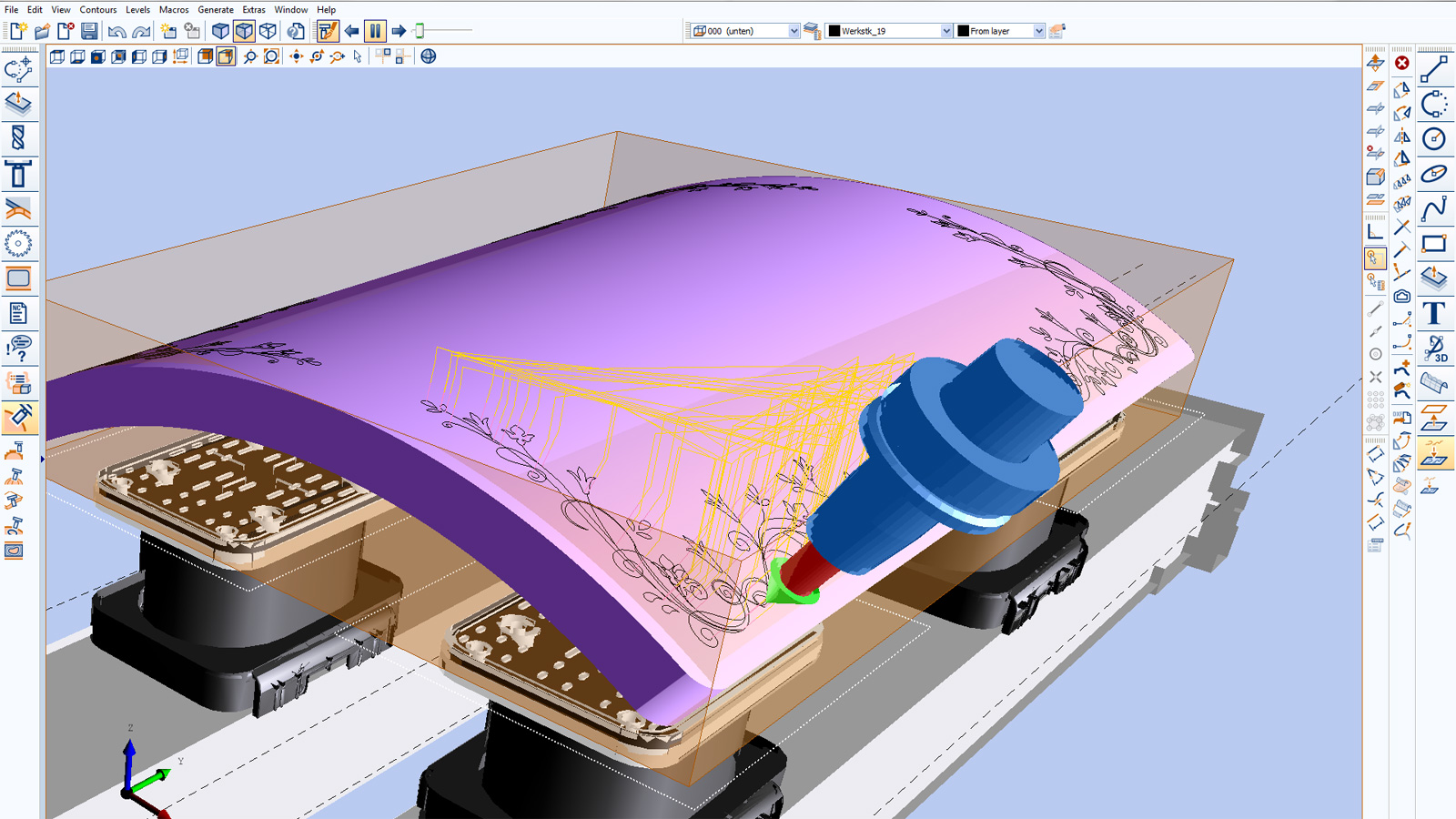Step simulation backward with left arrow
The height and width of the screenshot is (819, 1456).
point(351,31)
